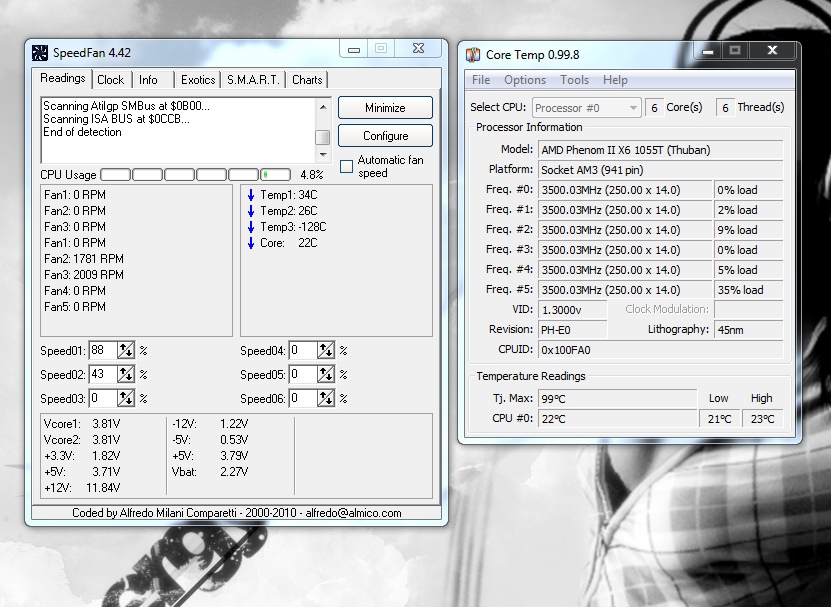This screenshot has height=607, width=831.
Task: Click the CPUID 0x100FA0 field
Action: tap(660, 350)
